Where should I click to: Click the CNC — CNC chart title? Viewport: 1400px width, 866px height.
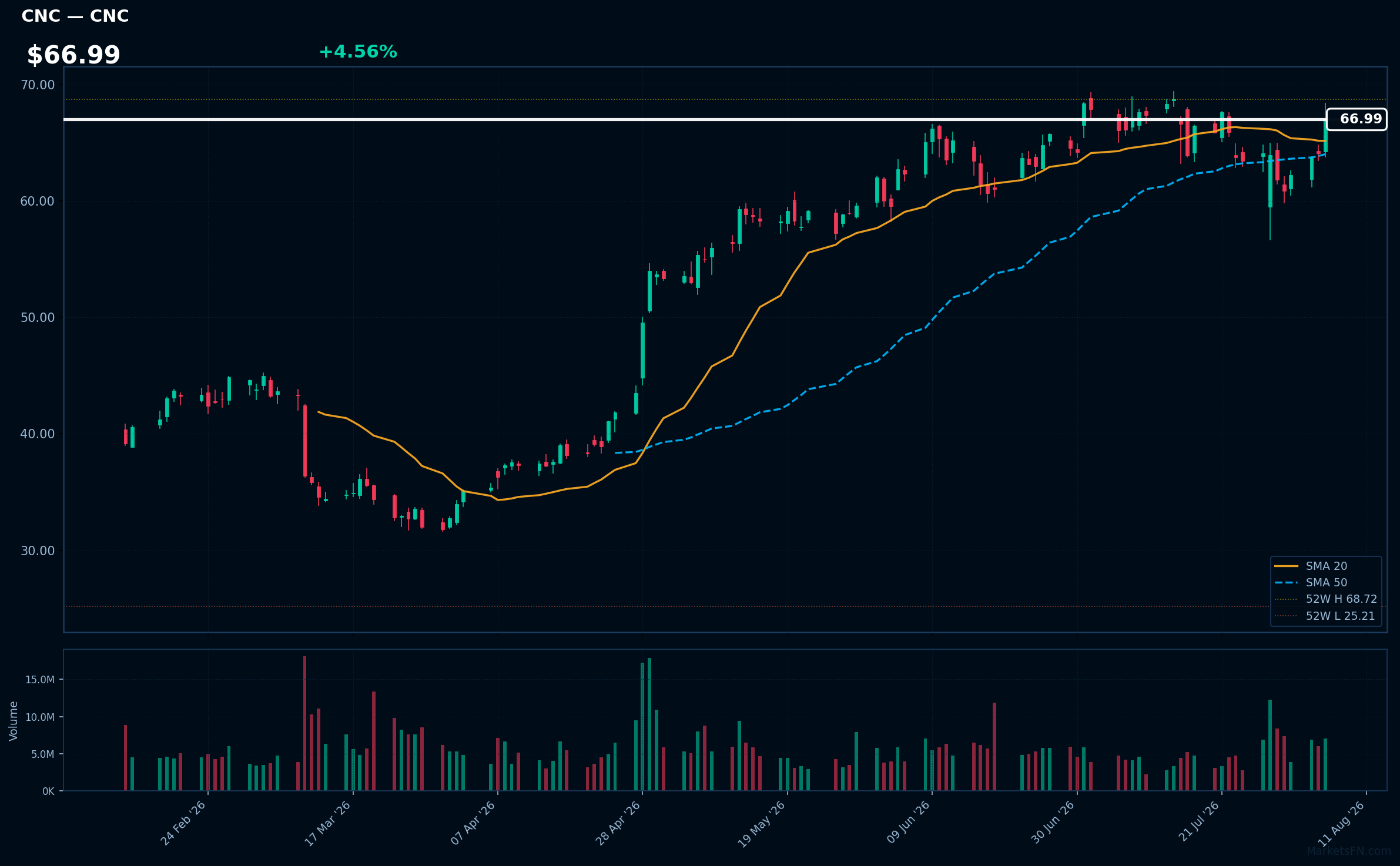(75, 16)
